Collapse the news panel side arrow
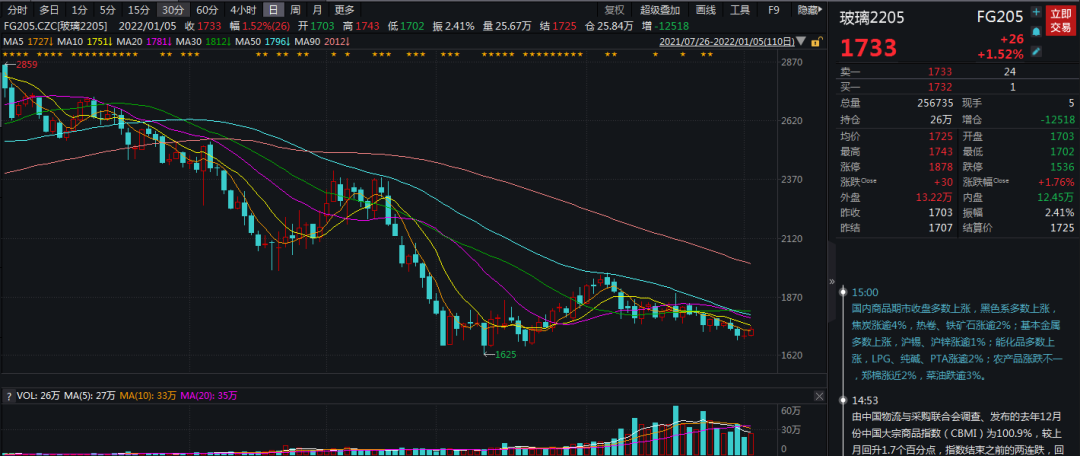1080x456 pixels. coord(832,283)
